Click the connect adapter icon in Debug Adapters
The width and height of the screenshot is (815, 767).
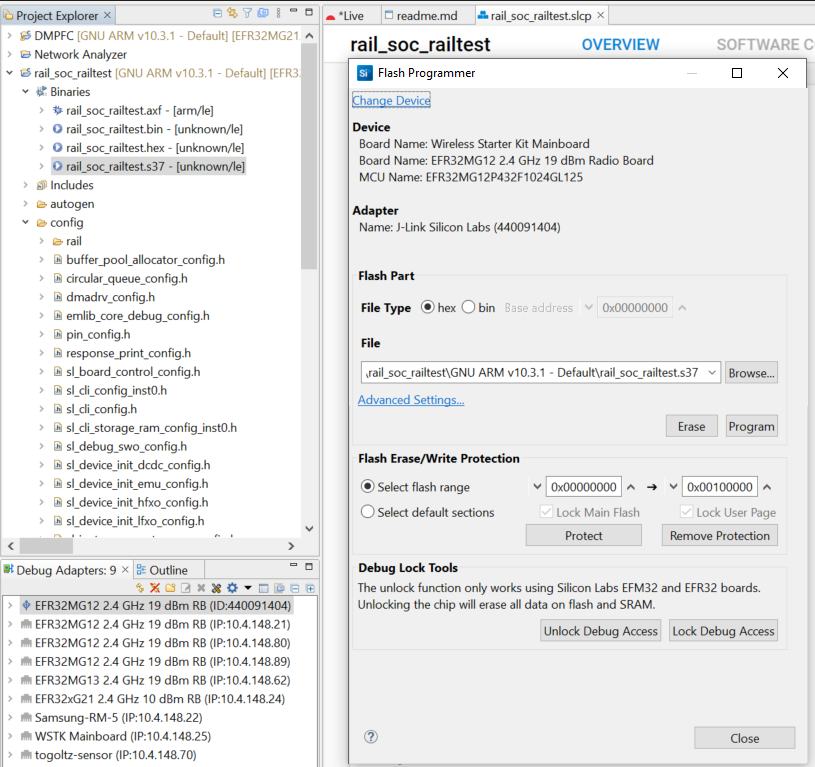(139, 588)
